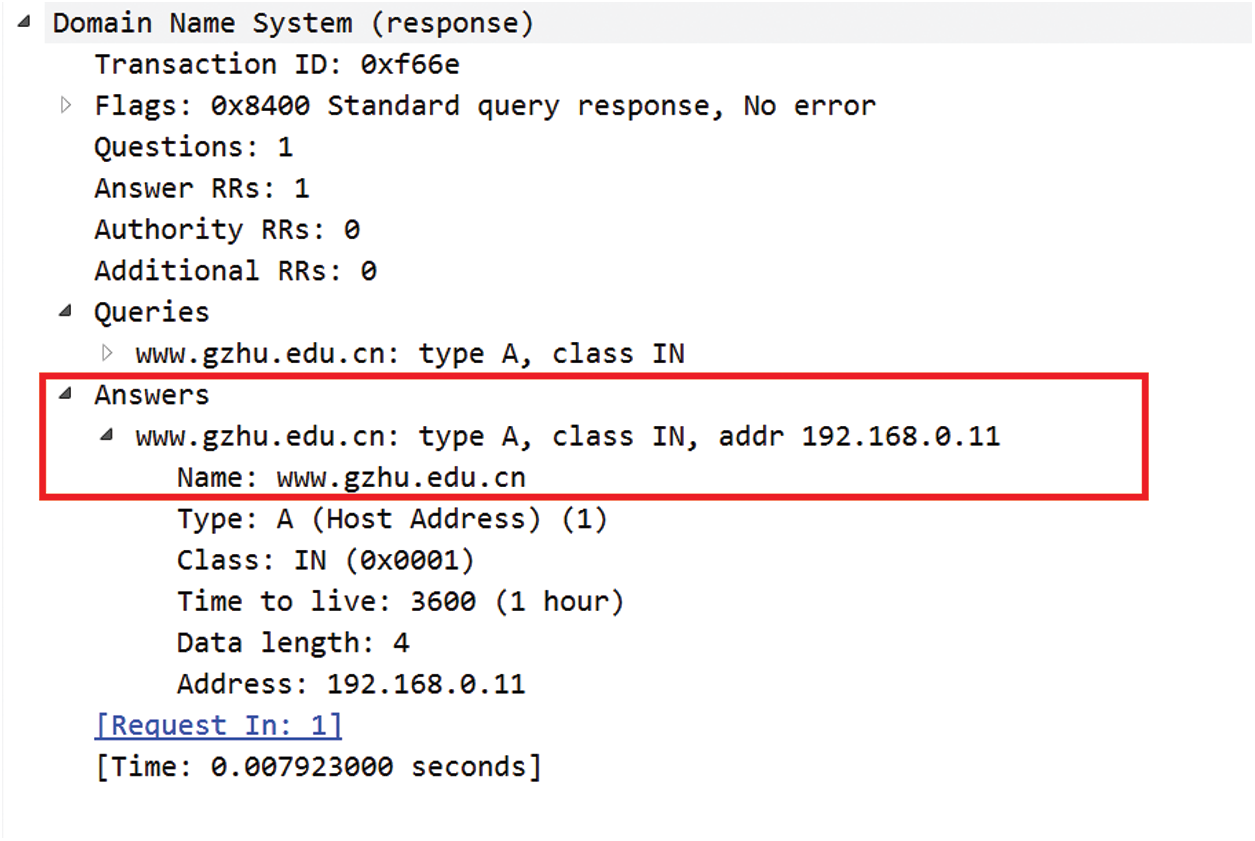1255x841 pixels.
Task: Collapse the Queries section
Action: tap(66, 311)
